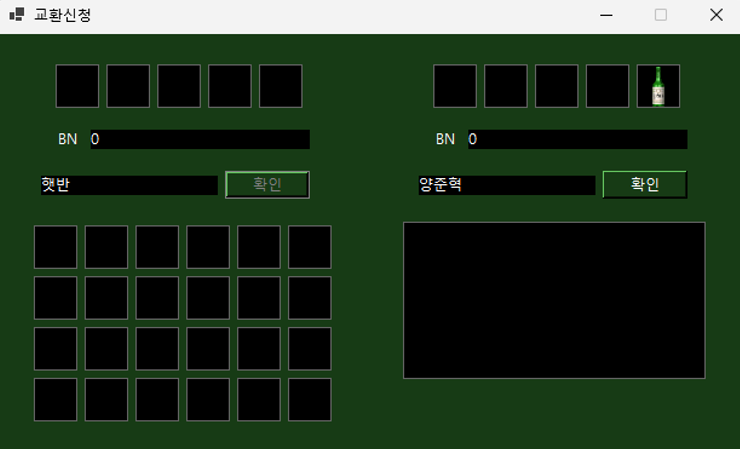This screenshot has height=449, width=740.
Task: Click the bottom-right slot of inventory grid
Action: point(310,399)
